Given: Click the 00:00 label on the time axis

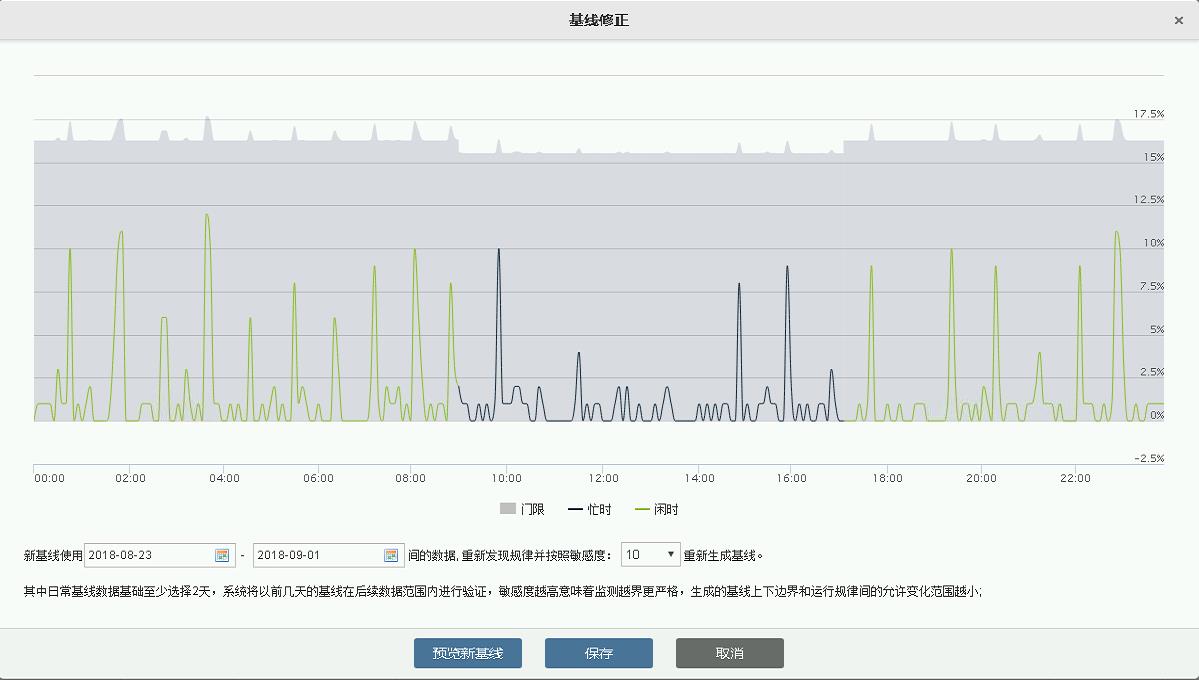Looking at the screenshot, I should click(x=49, y=478).
